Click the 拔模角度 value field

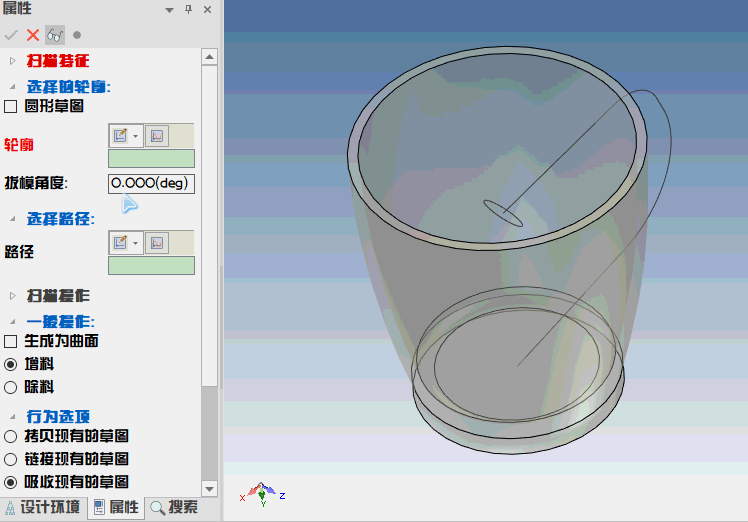tap(151, 183)
